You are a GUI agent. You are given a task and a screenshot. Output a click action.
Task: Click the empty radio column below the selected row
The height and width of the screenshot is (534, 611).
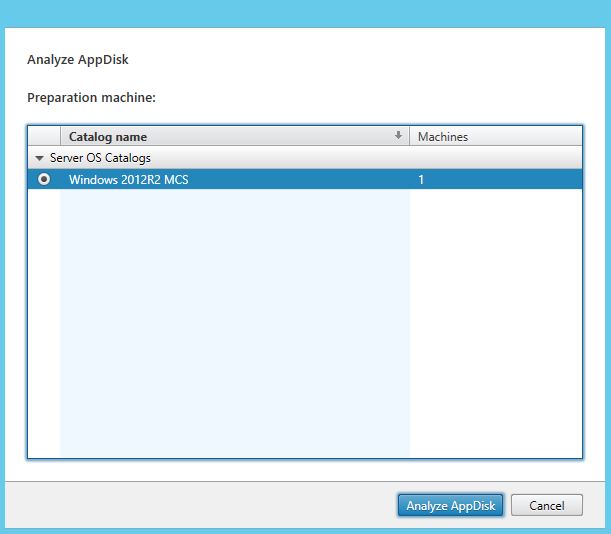(x=44, y=320)
